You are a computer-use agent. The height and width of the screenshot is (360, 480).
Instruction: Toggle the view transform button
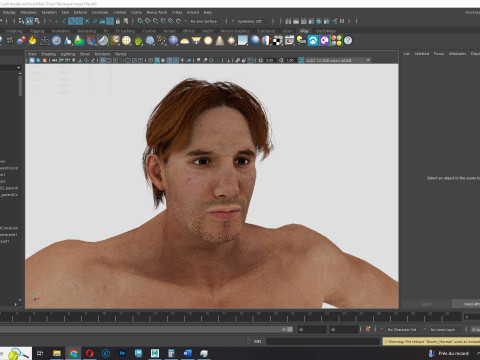301,60
